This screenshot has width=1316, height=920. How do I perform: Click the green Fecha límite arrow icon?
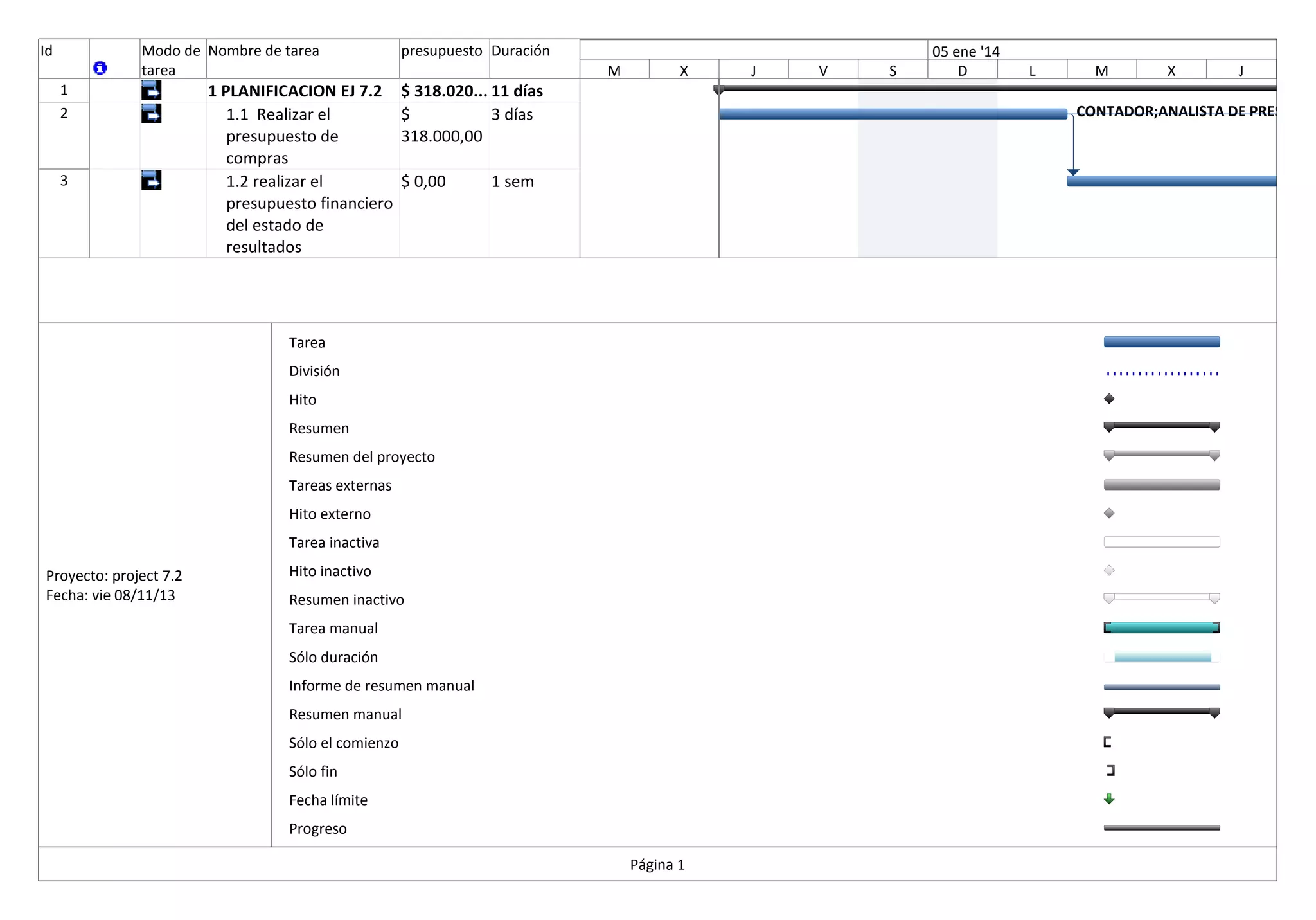click(x=1108, y=799)
